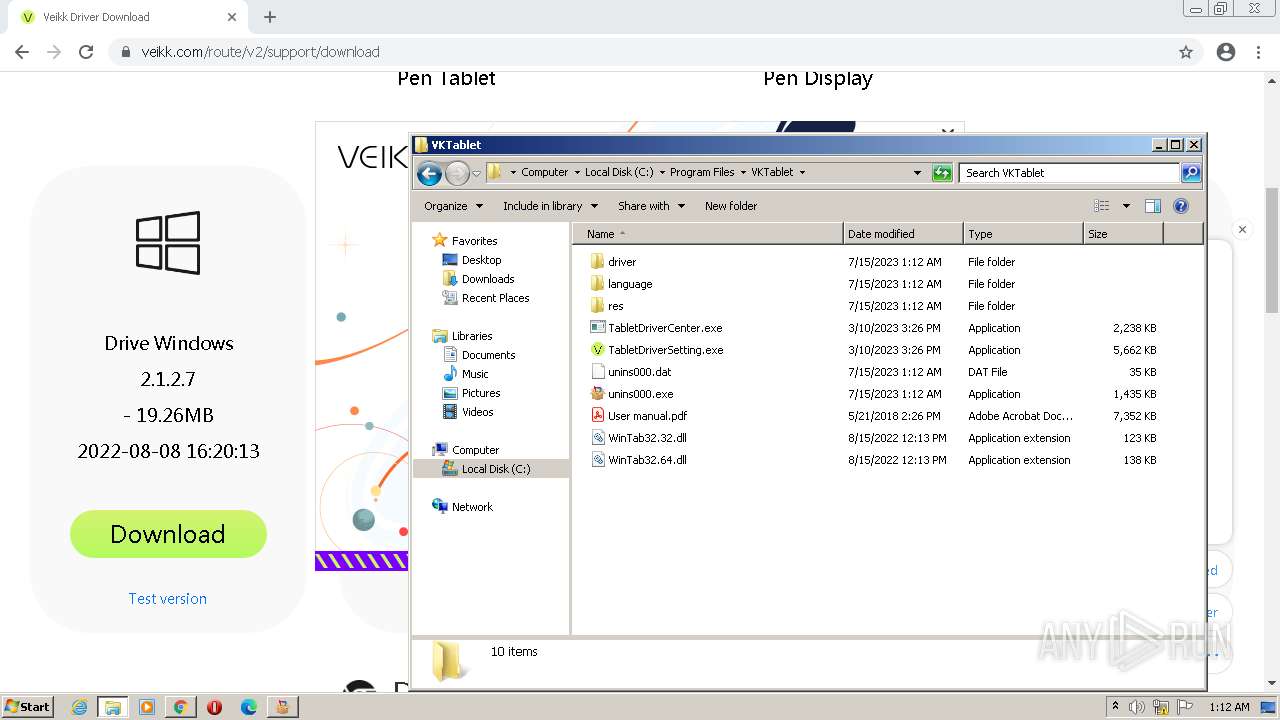Image resolution: width=1280 pixels, height=720 pixels.
Task: Select TabletDriverSetting.exe file icon
Action: (x=598, y=350)
